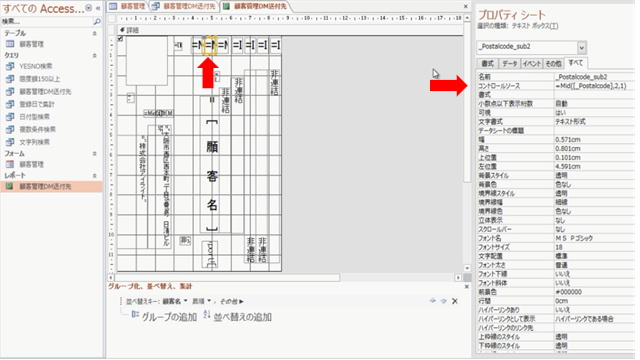The height and width of the screenshot is (360, 640).
Task: Click the checkbox control in the report corner
Action: click(x=120, y=39)
